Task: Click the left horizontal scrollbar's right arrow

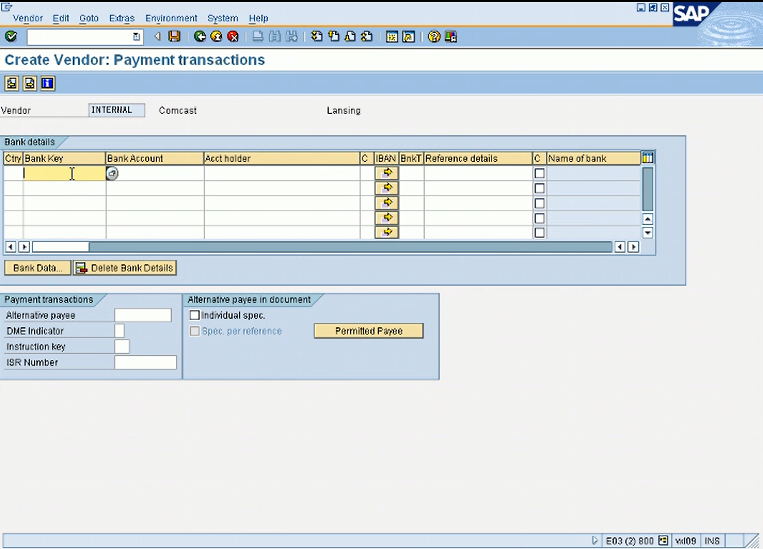Action: click(24, 247)
